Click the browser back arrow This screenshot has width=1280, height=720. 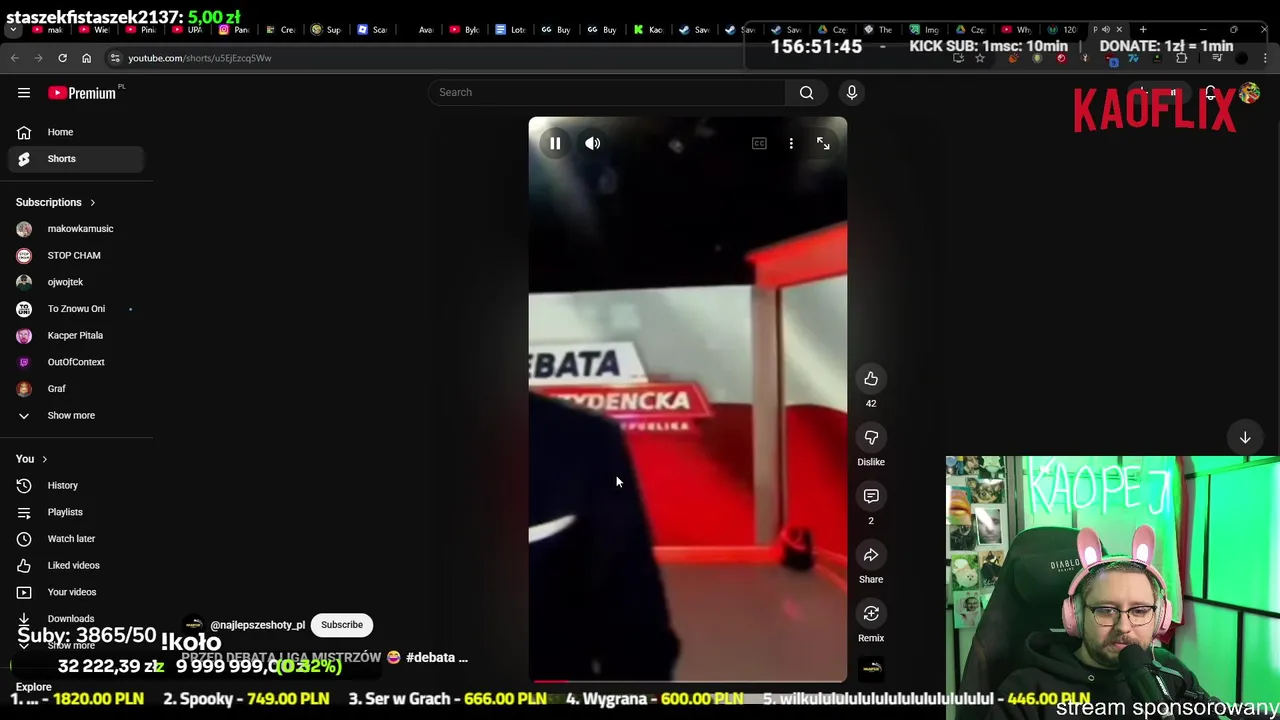(x=15, y=58)
